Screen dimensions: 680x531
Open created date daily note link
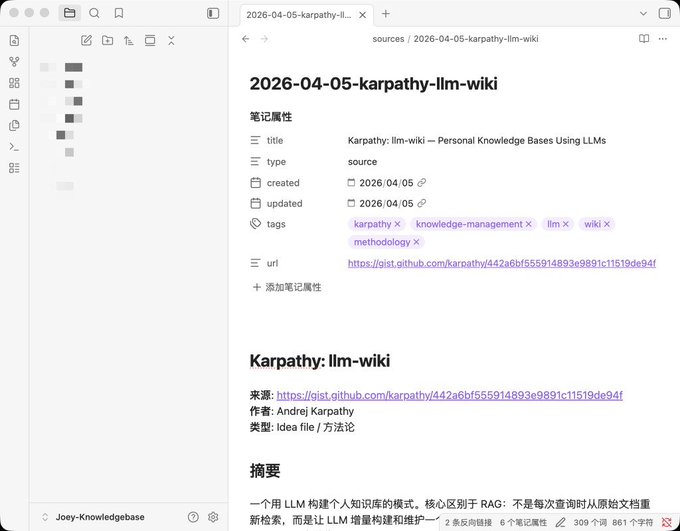pos(422,183)
